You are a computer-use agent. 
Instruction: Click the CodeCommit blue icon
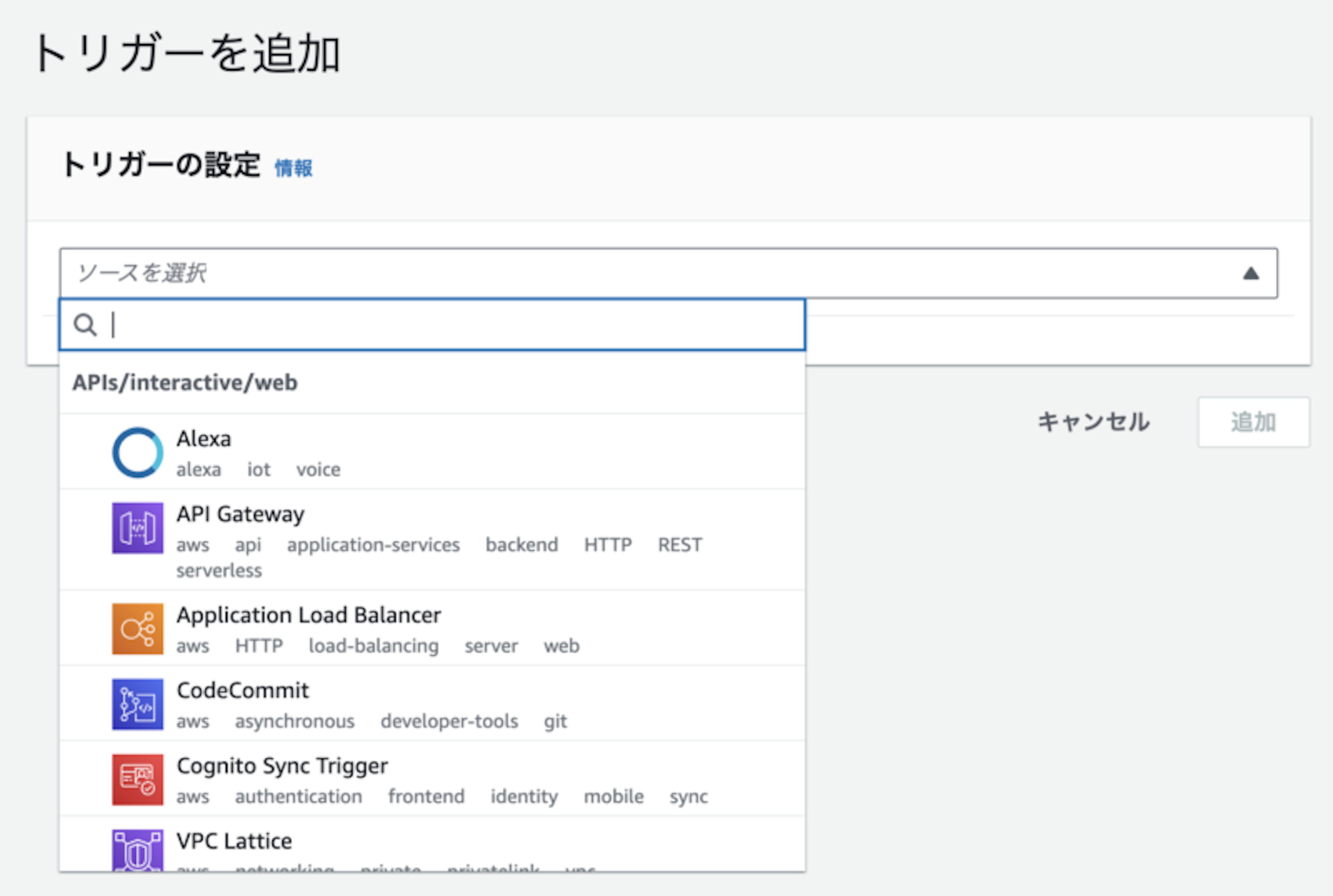click(x=138, y=704)
